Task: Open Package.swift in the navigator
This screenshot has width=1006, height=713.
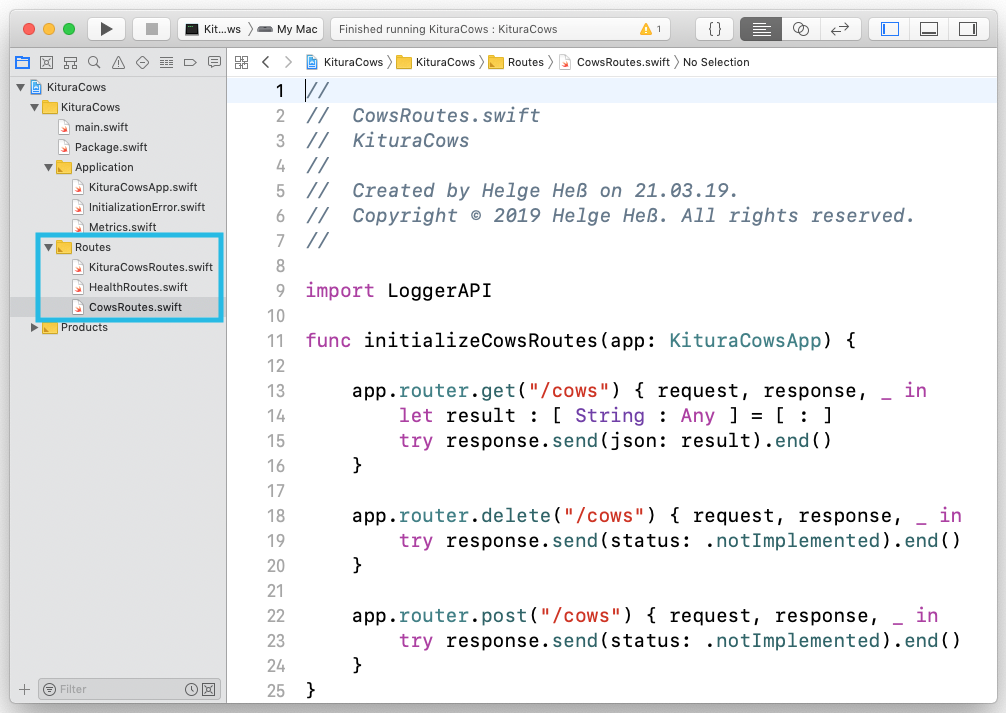Action: point(111,147)
